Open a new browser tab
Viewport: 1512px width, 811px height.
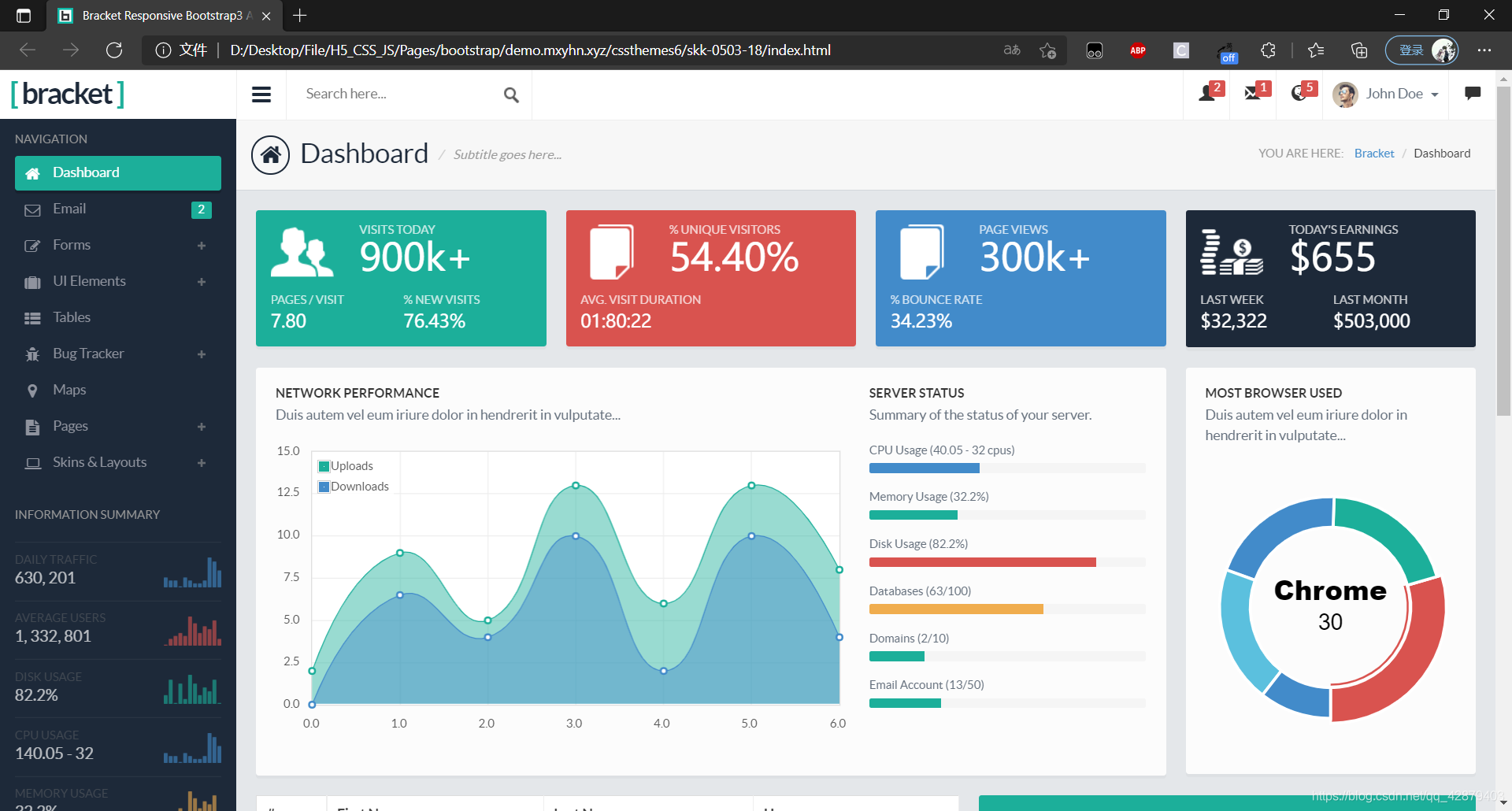tap(300, 16)
